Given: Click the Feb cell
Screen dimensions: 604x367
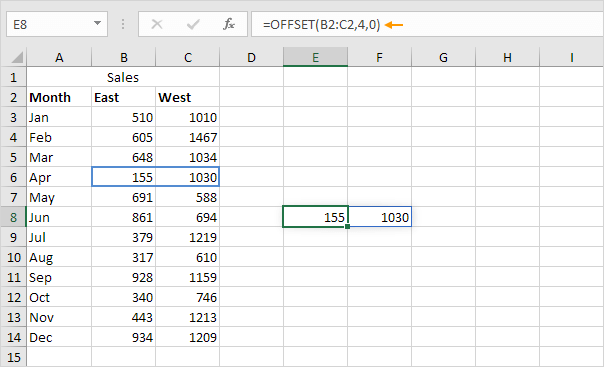Looking at the screenshot, I should click(59, 137).
